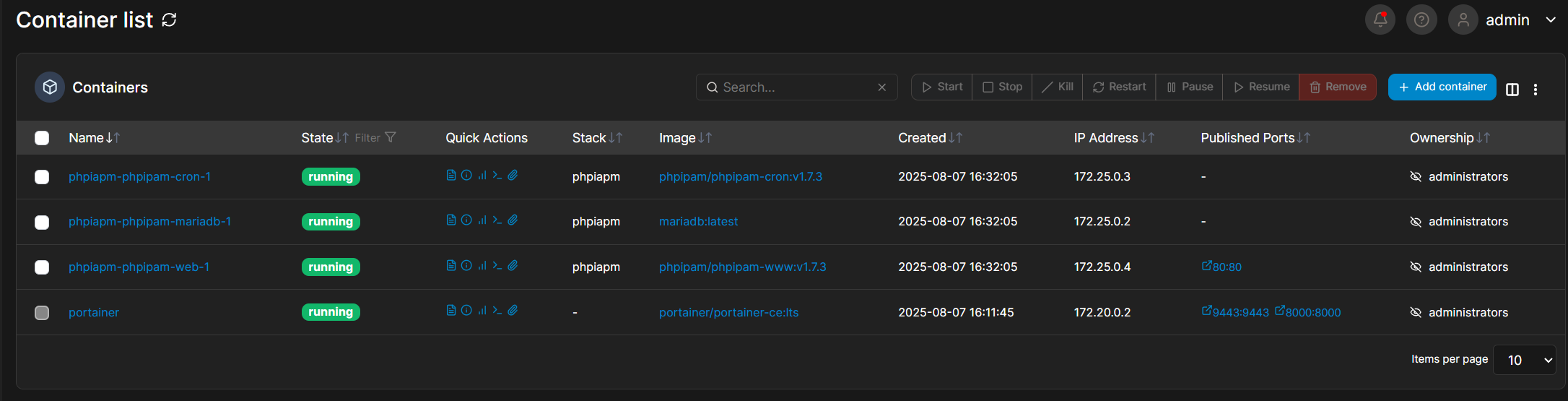Open the admin user dropdown chevron
The width and height of the screenshot is (1568, 401).
[1550, 20]
